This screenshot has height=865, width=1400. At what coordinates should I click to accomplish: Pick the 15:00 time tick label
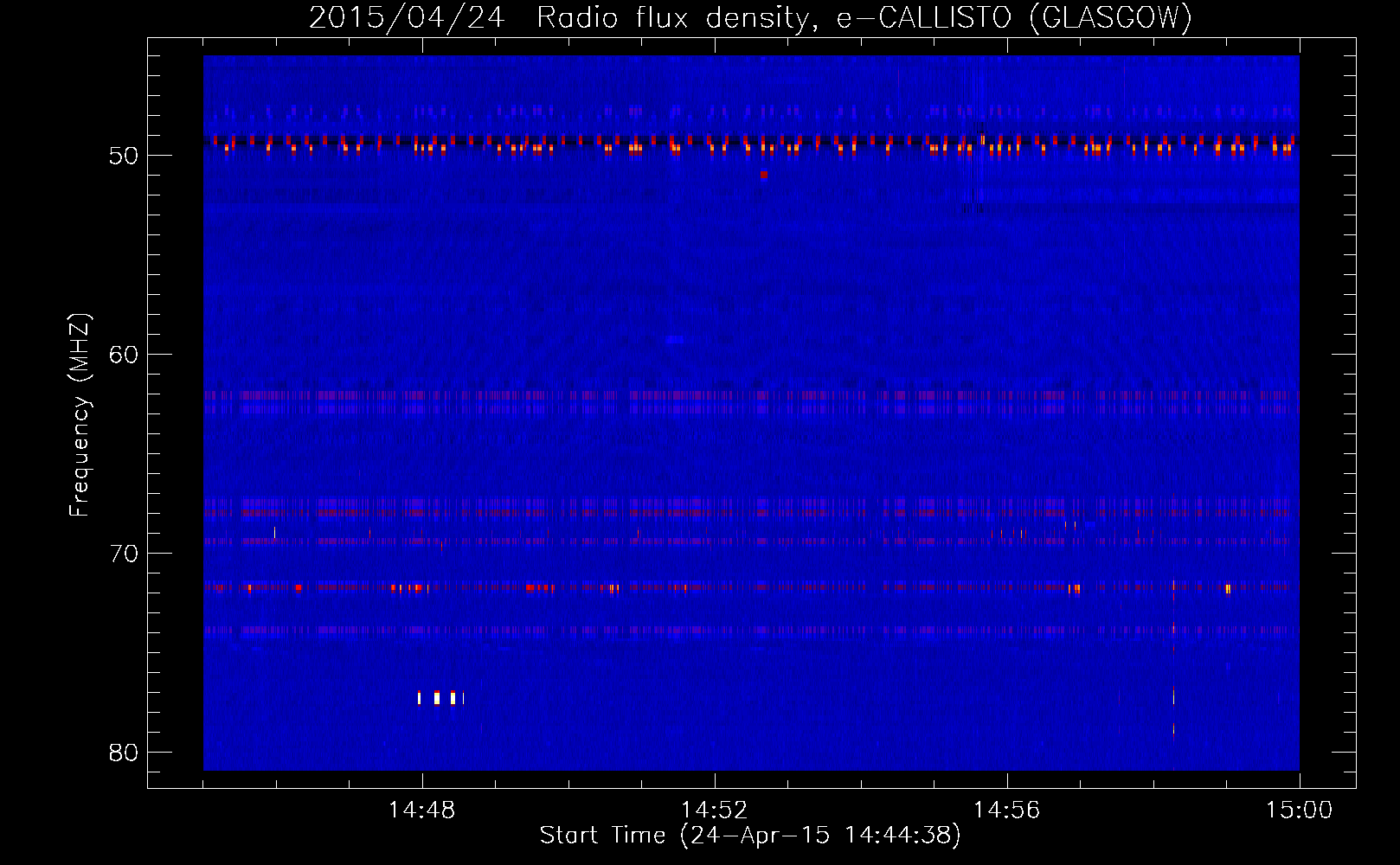1299,810
